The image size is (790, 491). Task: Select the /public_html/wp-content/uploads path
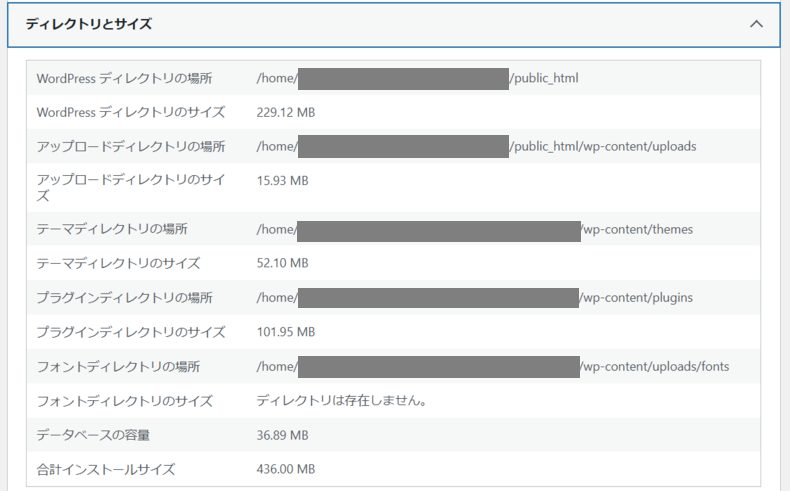(x=603, y=147)
